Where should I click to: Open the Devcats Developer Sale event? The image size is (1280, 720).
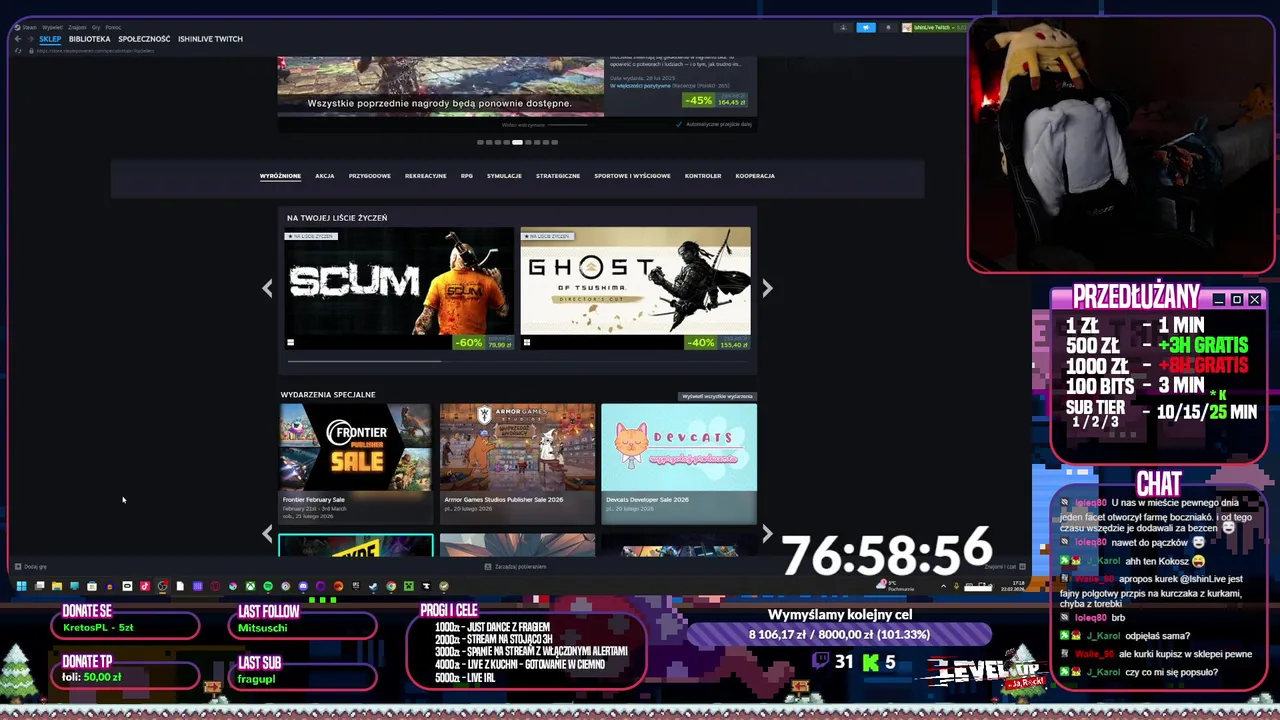(x=679, y=463)
